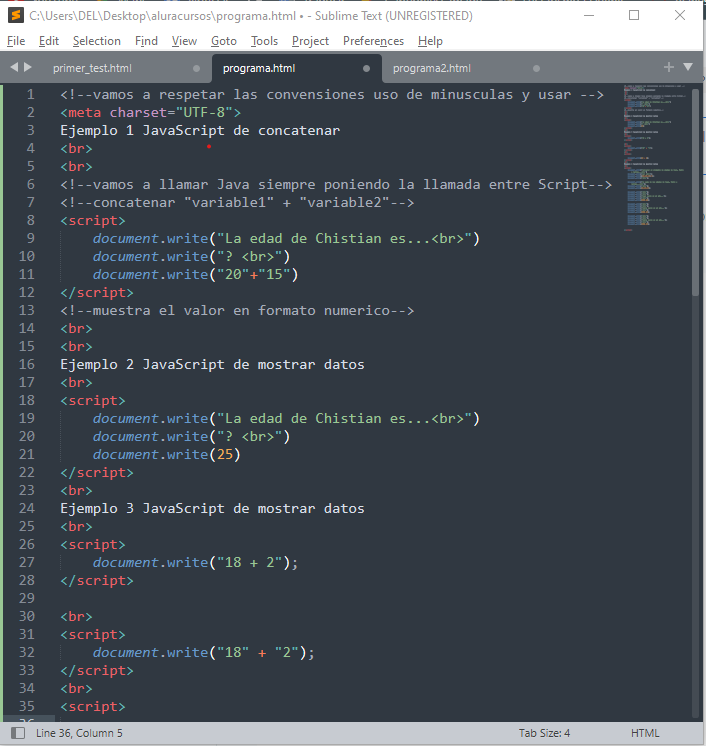Click line number 18 in gutter
The height and width of the screenshot is (746, 706).
(27, 400)
